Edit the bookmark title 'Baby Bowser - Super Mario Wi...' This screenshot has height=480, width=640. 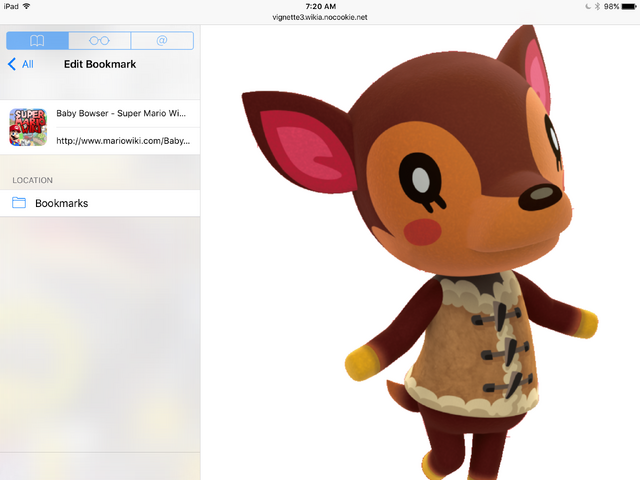coord(121,113)
